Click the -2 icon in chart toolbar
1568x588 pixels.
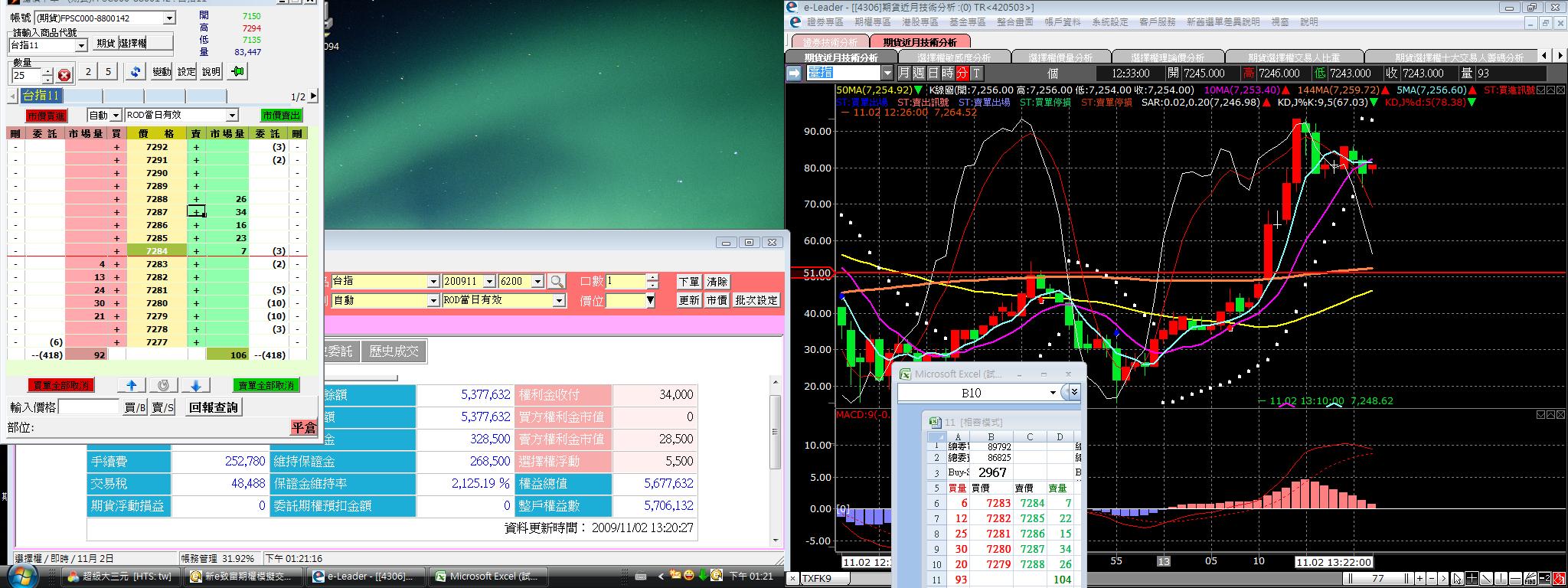coord(1544,579)
